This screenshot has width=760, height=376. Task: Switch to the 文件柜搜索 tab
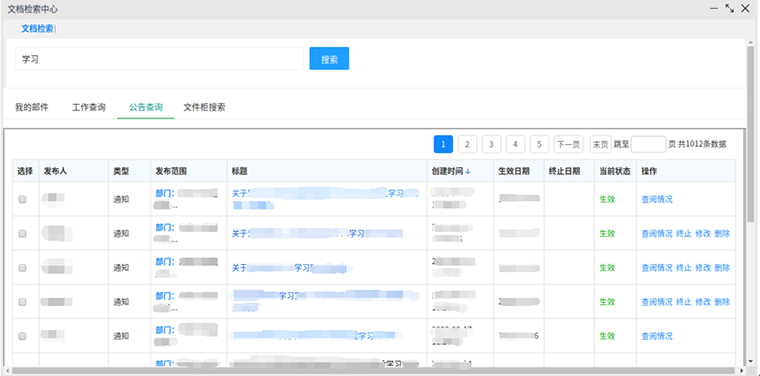[204, 108]
